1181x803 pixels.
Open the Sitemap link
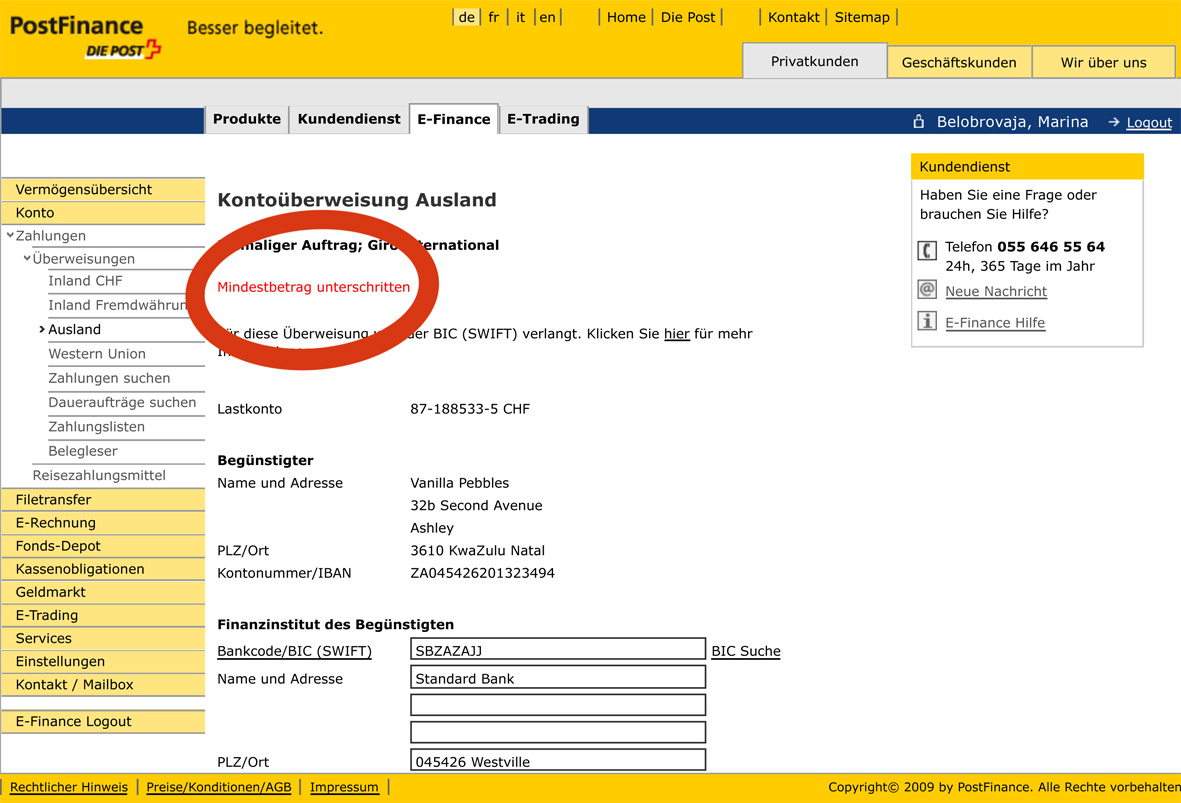pos(862,17)
